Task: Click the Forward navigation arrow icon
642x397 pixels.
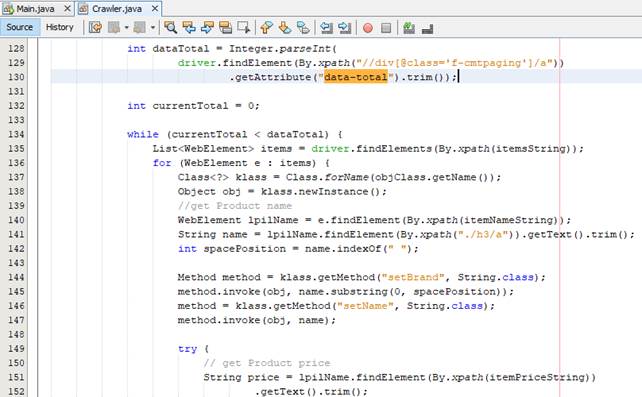Action: coord(140,27)
